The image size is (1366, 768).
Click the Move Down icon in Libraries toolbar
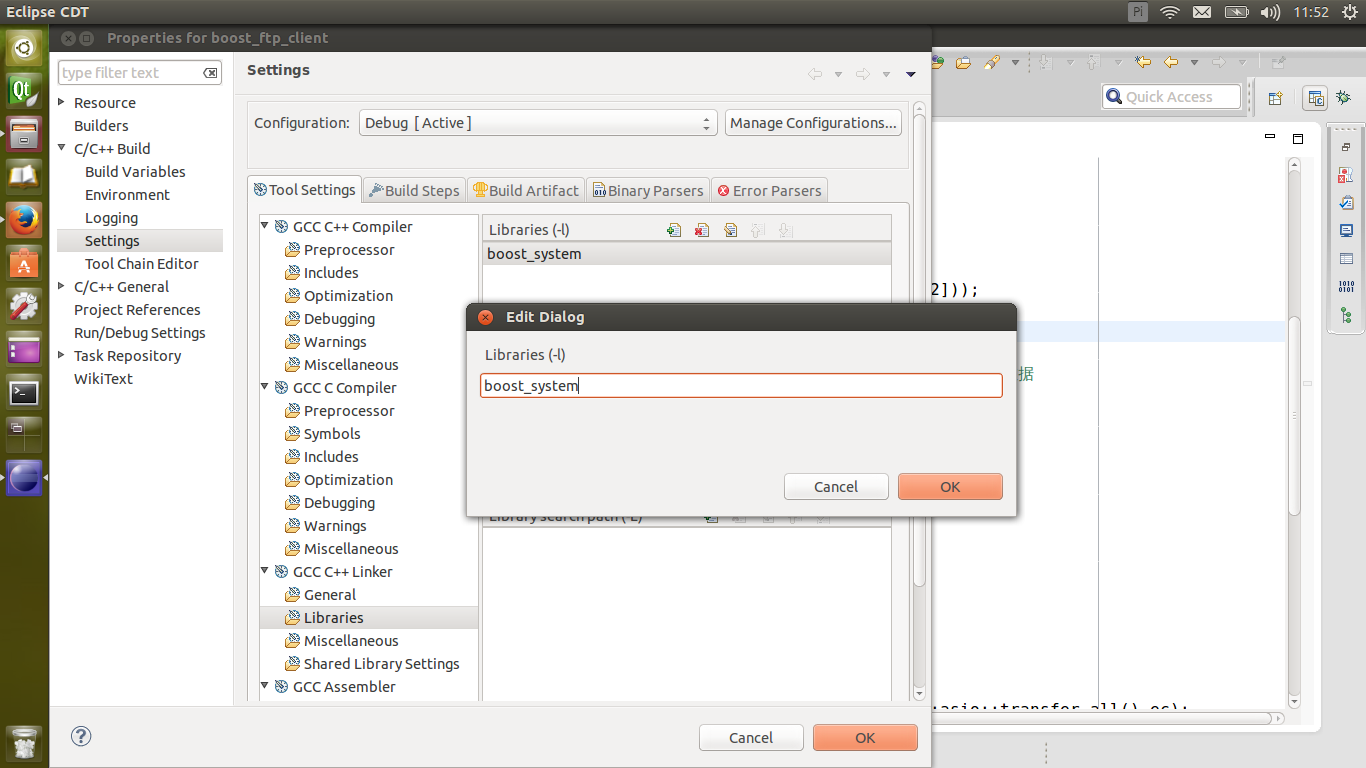(x=785, y=230)
